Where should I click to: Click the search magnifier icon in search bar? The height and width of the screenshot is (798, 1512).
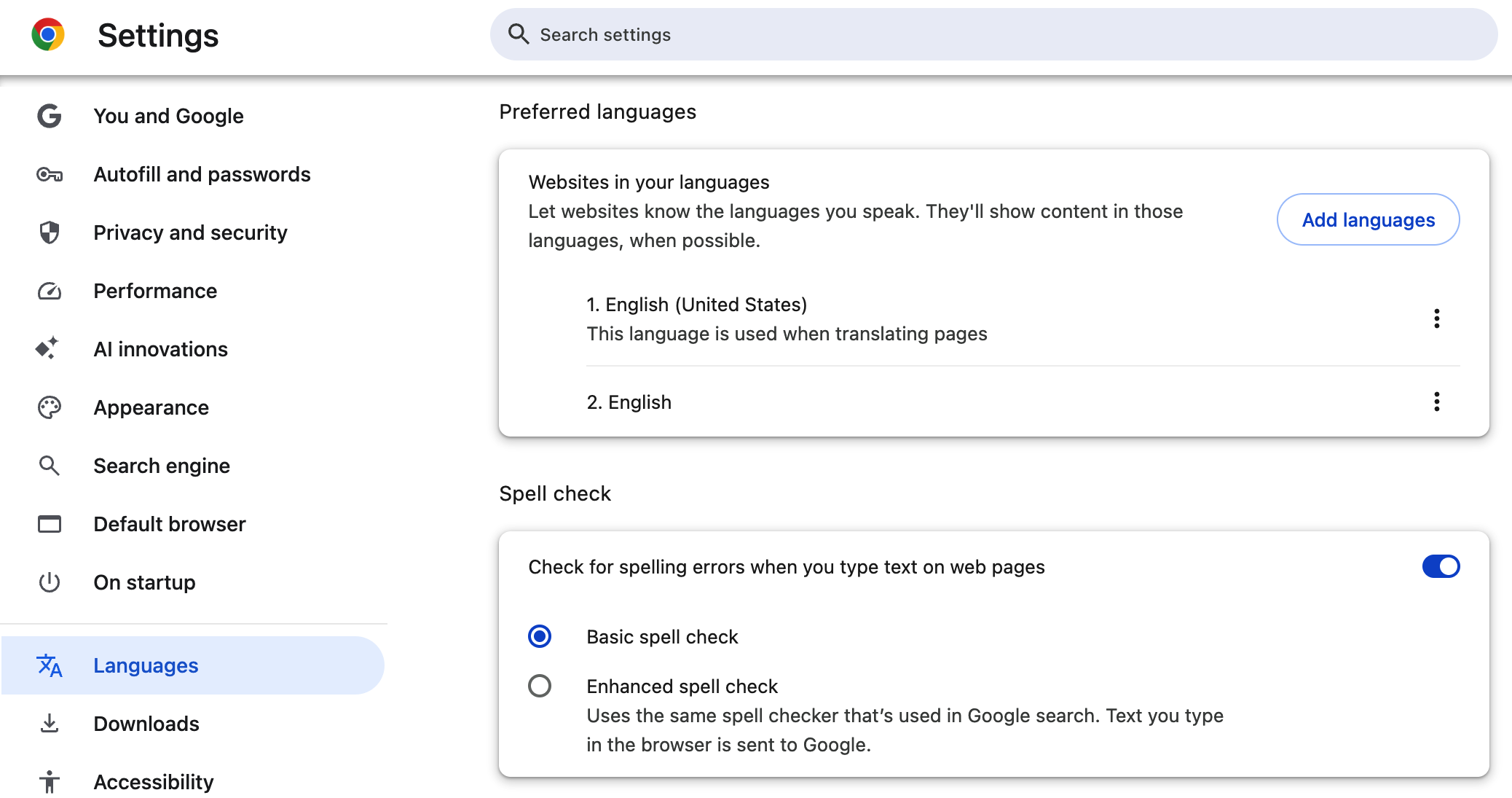(x=518, y=34)
